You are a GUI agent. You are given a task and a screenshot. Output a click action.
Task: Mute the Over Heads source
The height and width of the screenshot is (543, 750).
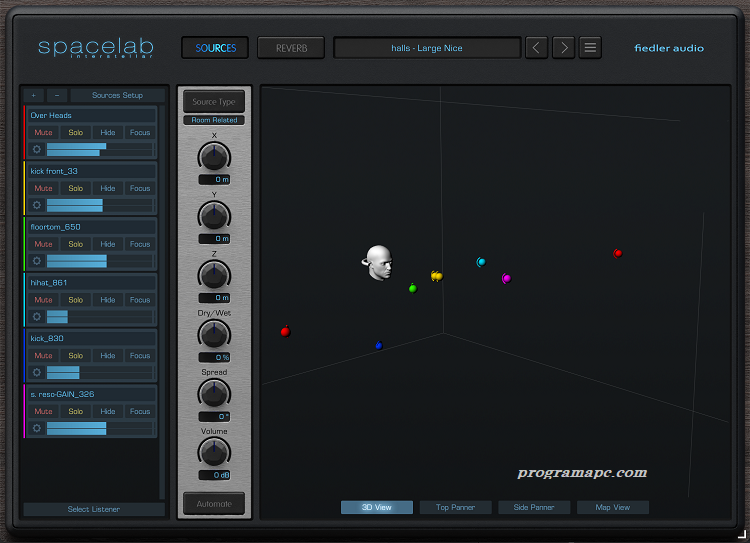coord(44,133)
